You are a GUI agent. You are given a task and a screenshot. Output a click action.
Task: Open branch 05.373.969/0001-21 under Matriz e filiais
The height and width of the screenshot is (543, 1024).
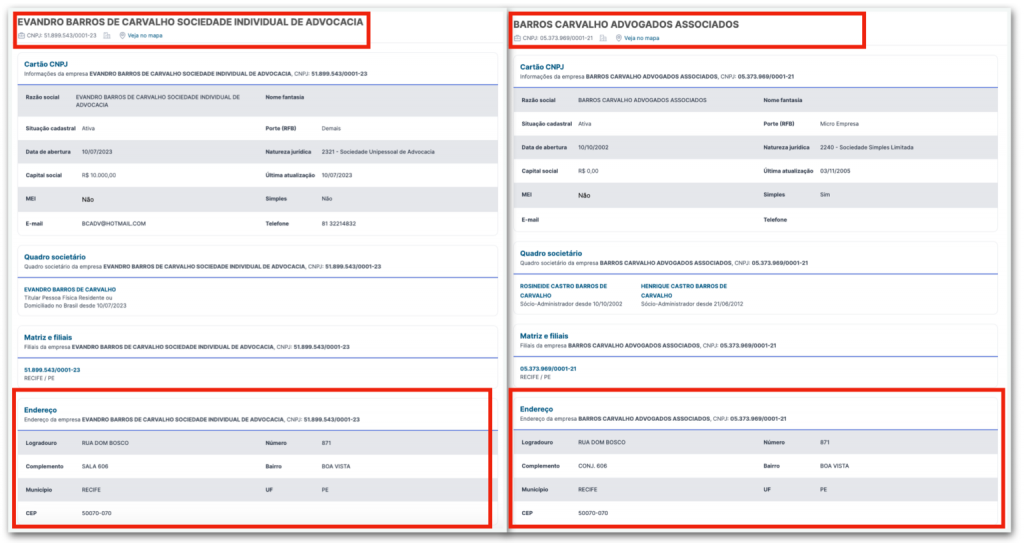[548, 369]
